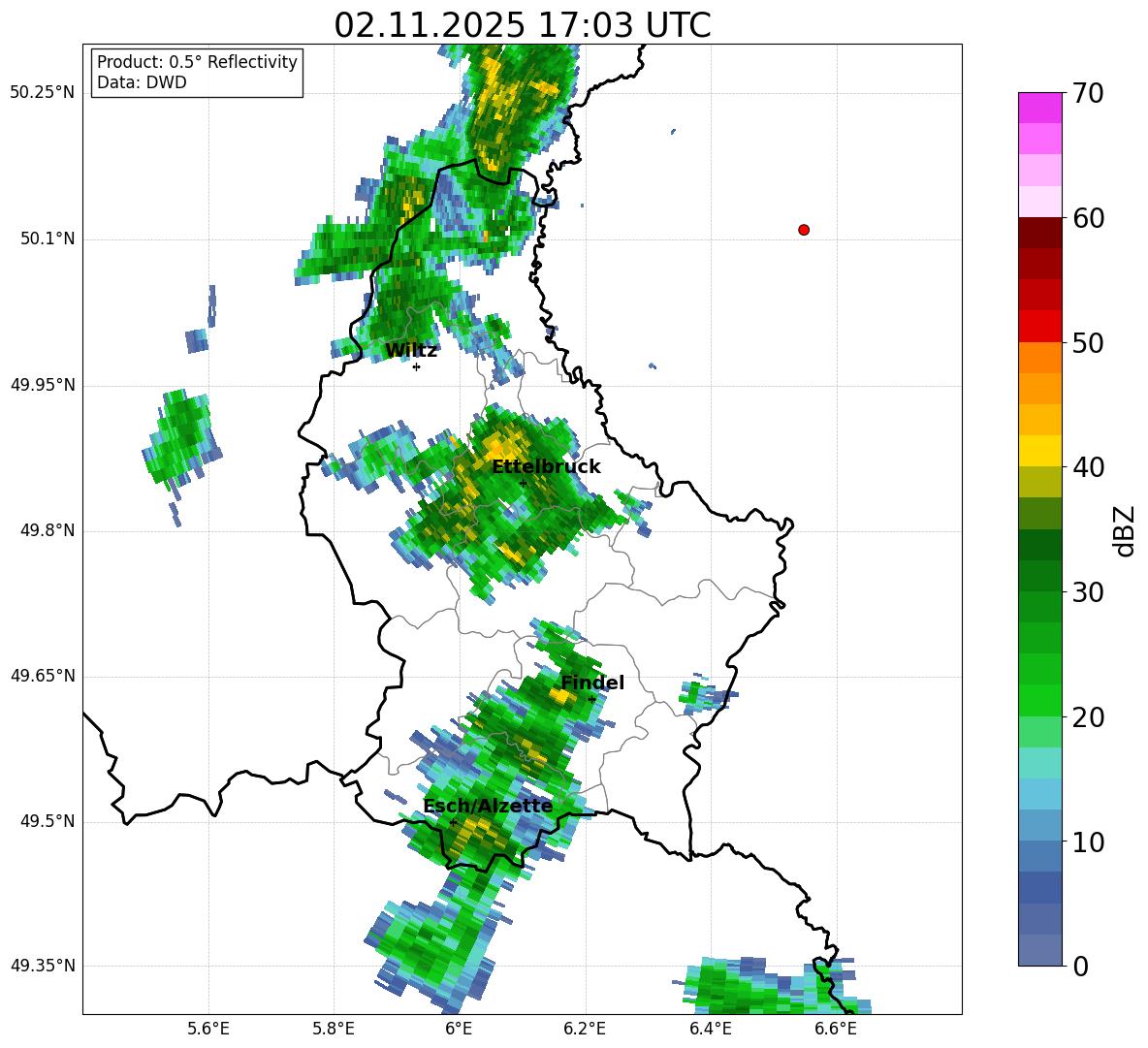Click the 5.6°E longitude label
The width and height of the screenshot is (1148, 1048).
(x=208, y=1030)
